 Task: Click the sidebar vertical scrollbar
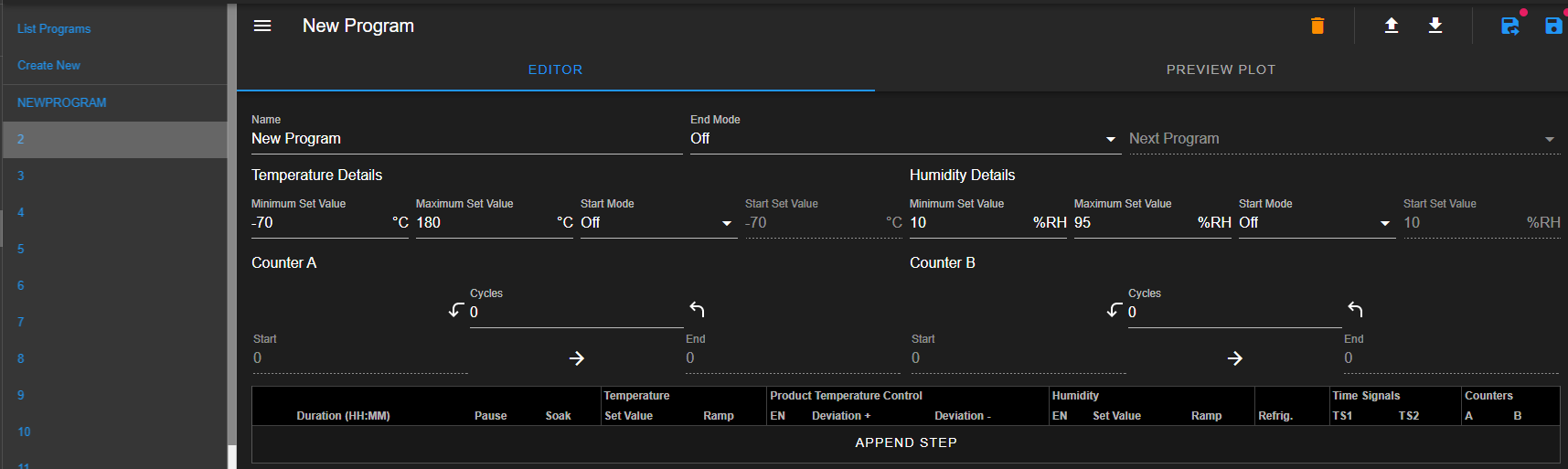(x=232, y=224)
